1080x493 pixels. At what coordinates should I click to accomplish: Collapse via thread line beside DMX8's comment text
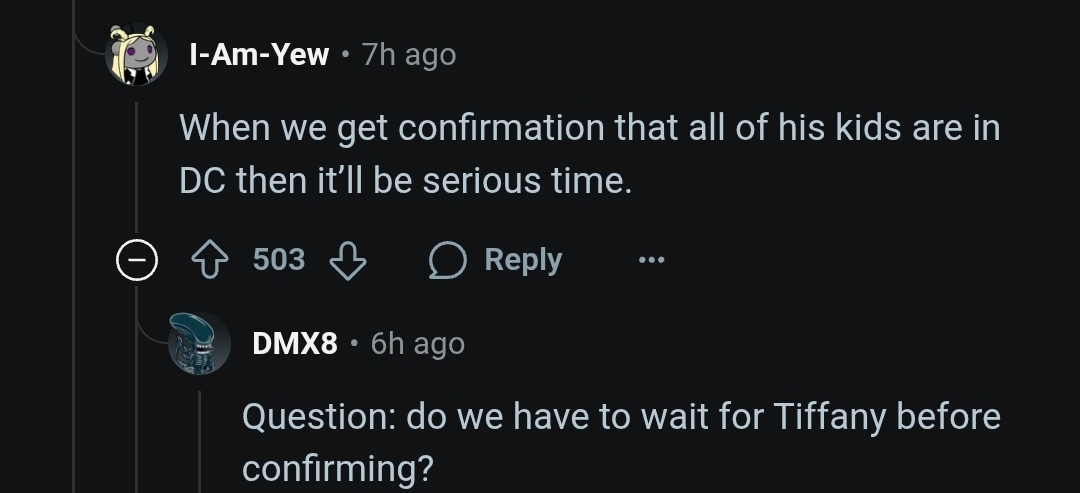click(x=200, y=441)
